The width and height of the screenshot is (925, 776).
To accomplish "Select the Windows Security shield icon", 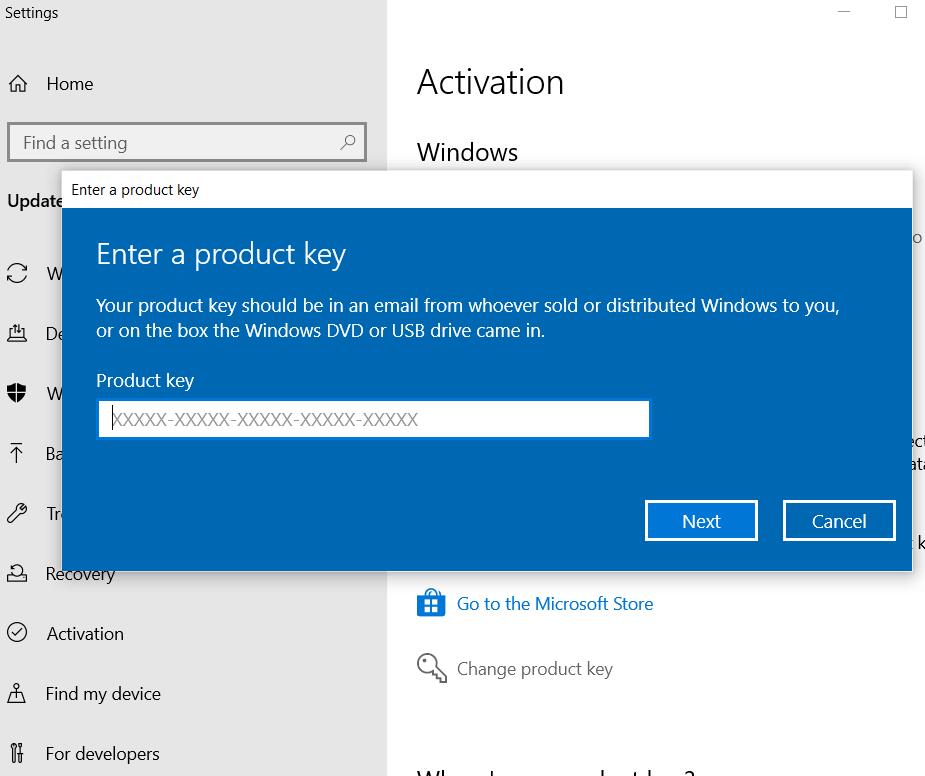I will (17, 393).
